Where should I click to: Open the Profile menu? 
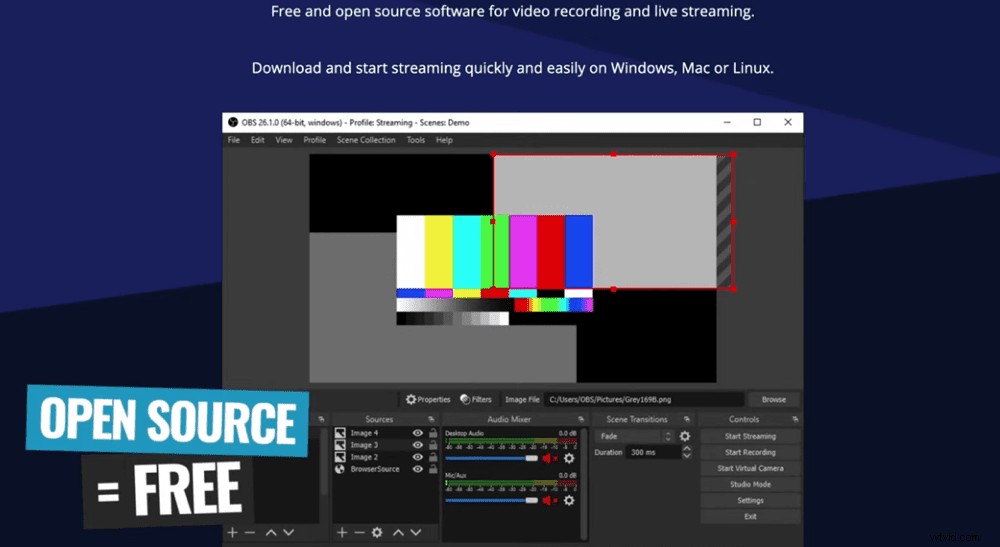314,140
